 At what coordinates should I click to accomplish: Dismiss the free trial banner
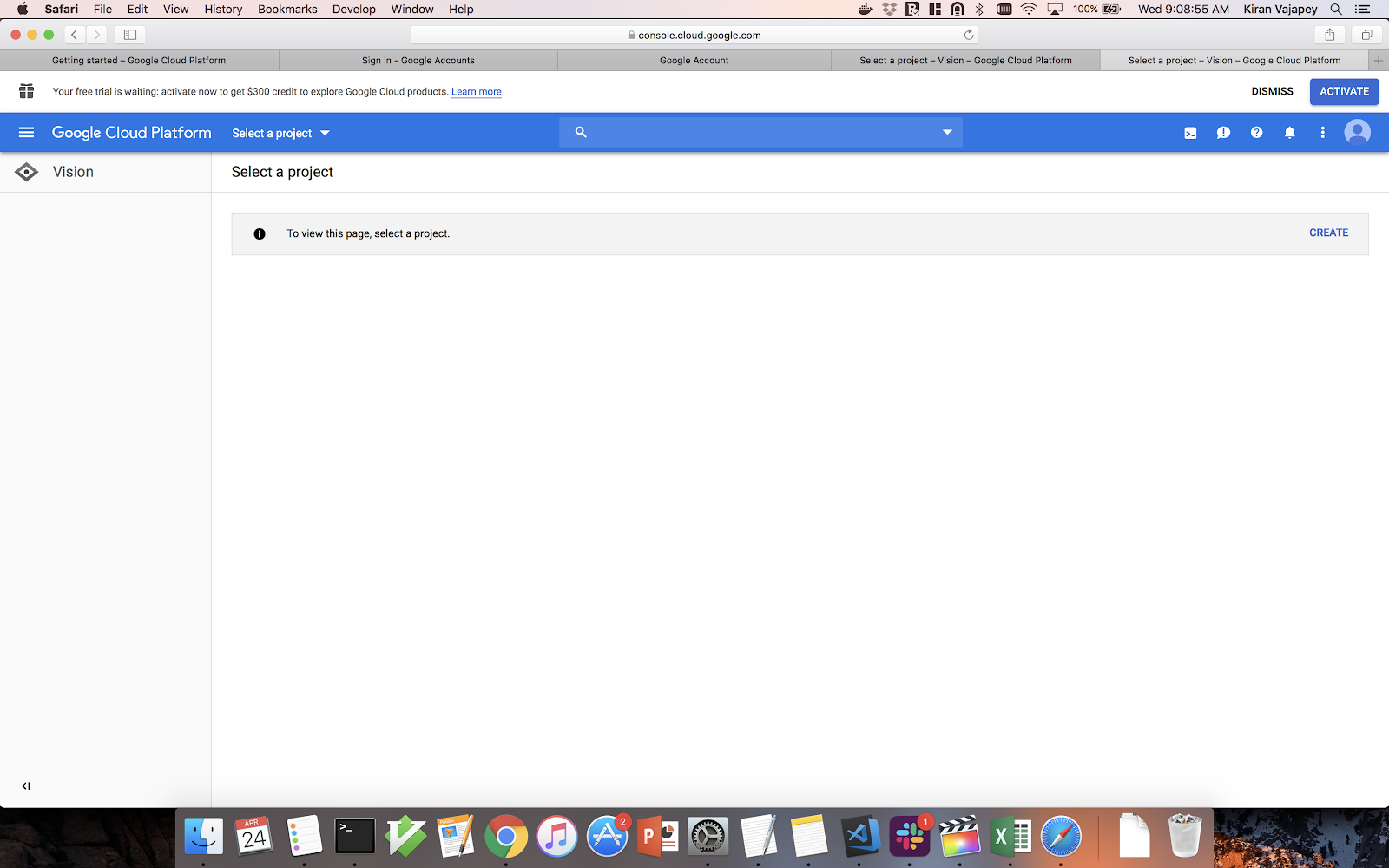pyautogui.click(x=1272, y=91)
